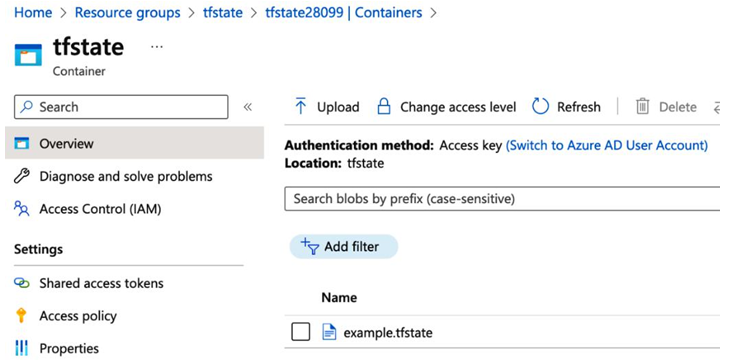Screen dimensions: 739x360
Task: Click the Shared access tokens link icon
Action: click(x=22, y=283)
